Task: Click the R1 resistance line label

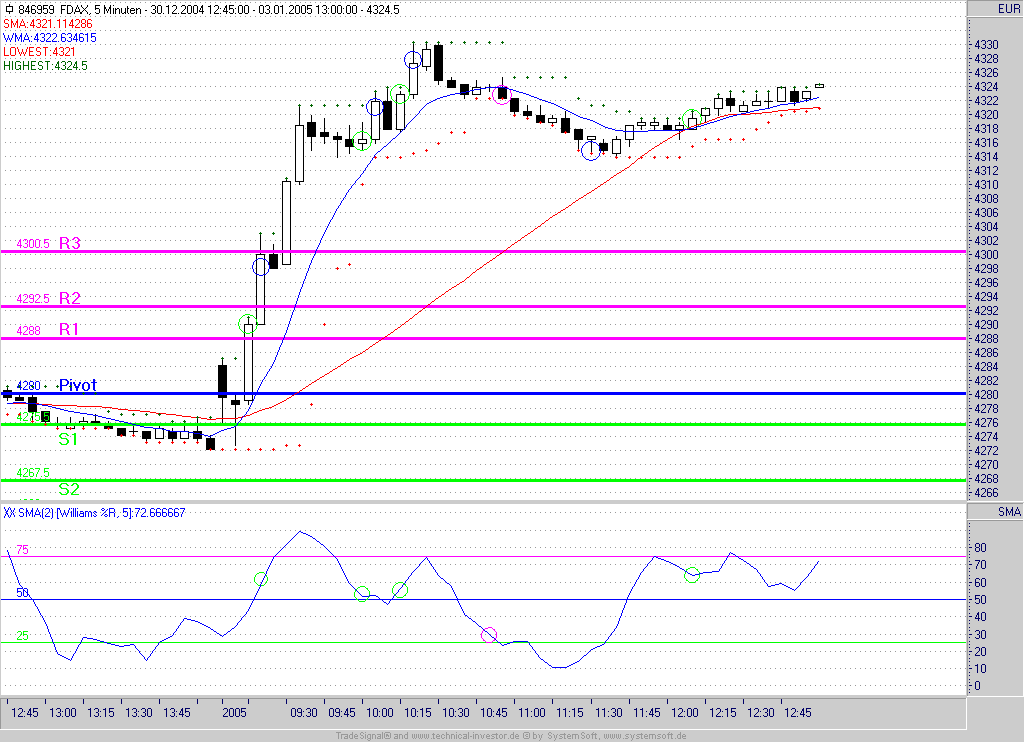Action: (68, 329)
